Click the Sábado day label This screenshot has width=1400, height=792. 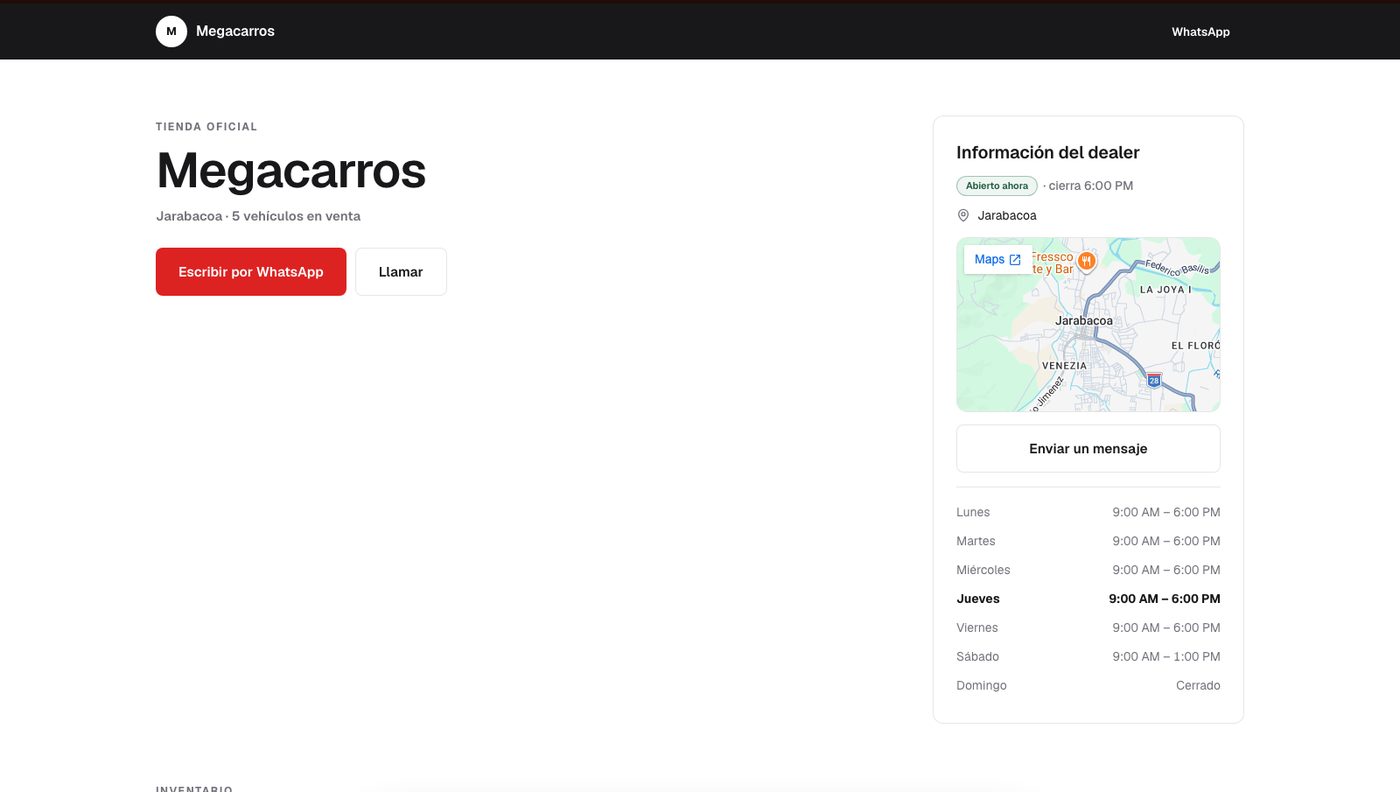coord(978,657)
